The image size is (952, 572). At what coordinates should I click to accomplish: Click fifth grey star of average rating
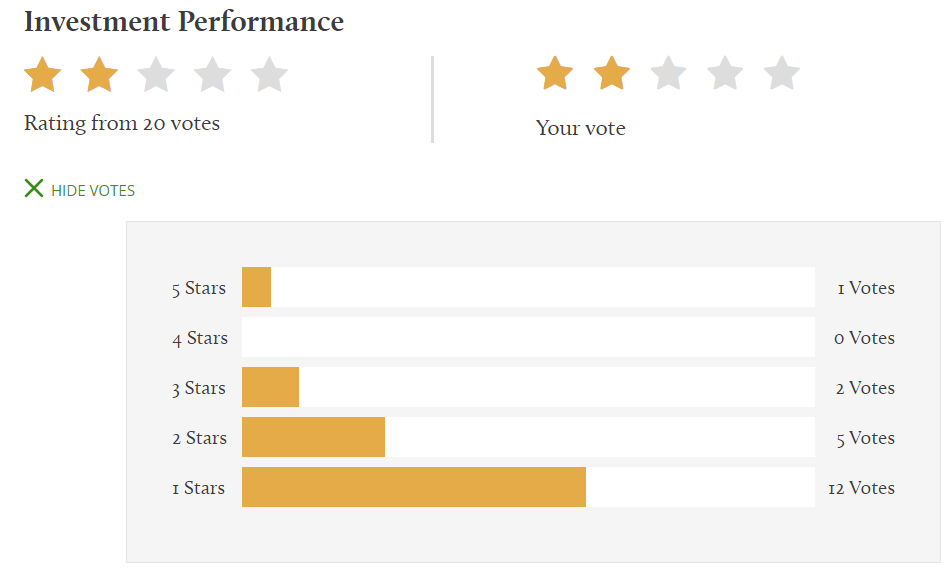pyautogui.click(x=269, y=75)
